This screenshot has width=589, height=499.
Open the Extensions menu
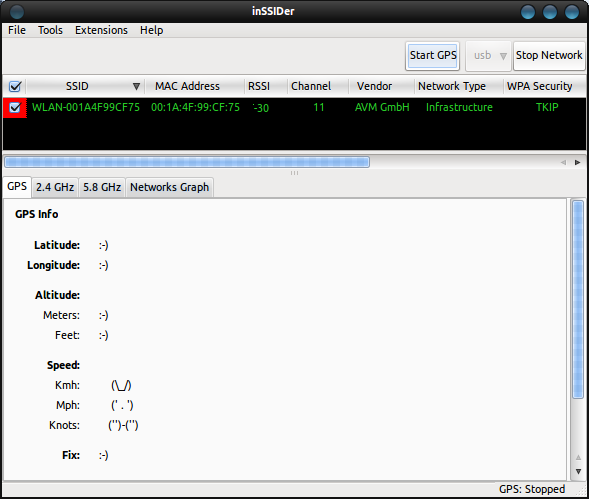point(101,30)
